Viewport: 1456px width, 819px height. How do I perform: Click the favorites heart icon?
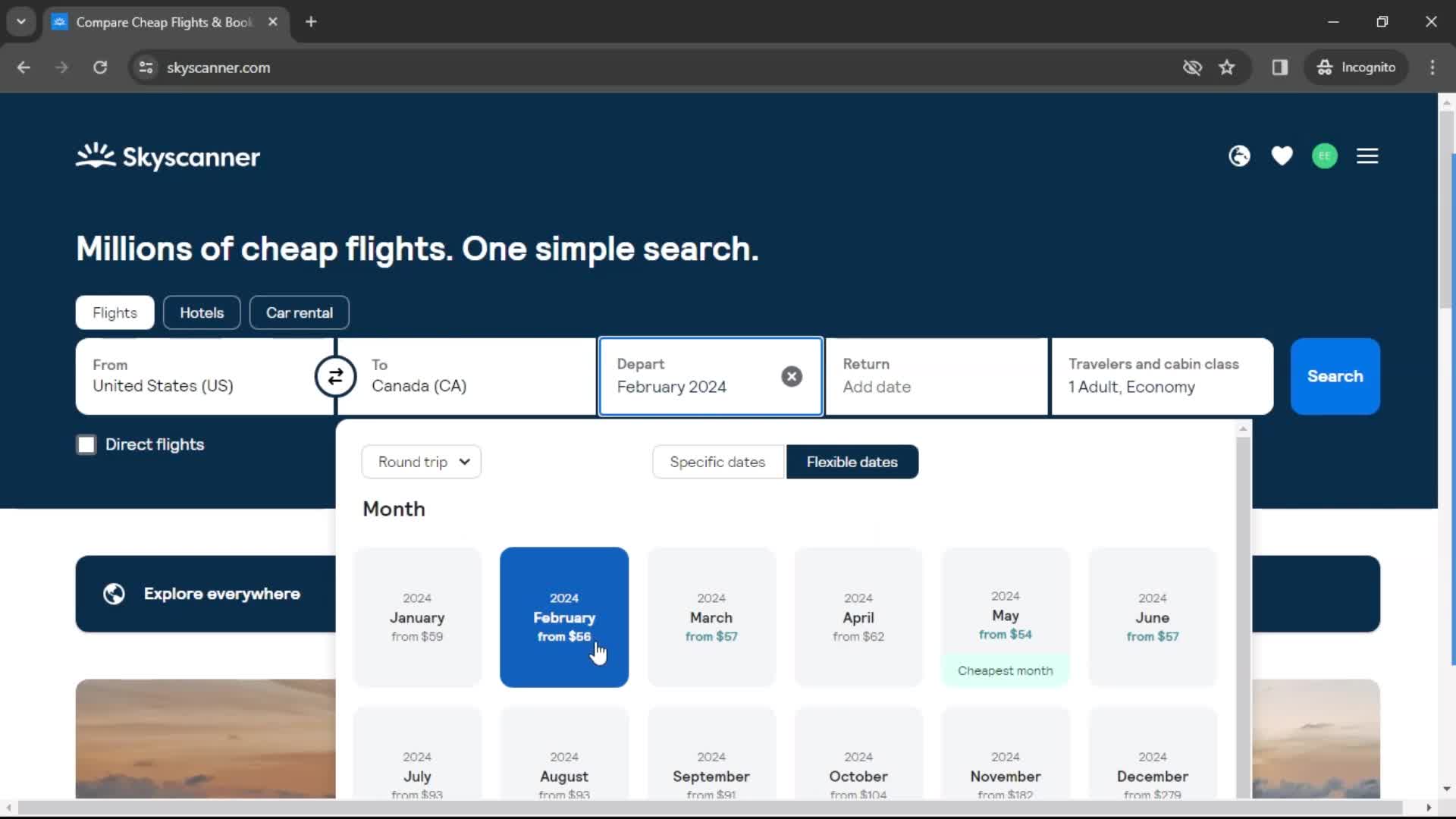1282,156
